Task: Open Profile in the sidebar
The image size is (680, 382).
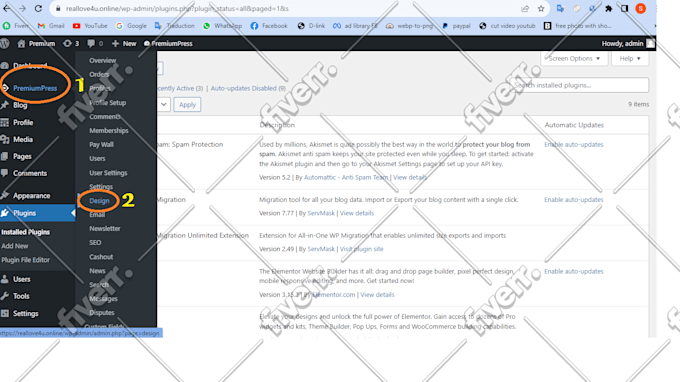Action: pos(23,122)
